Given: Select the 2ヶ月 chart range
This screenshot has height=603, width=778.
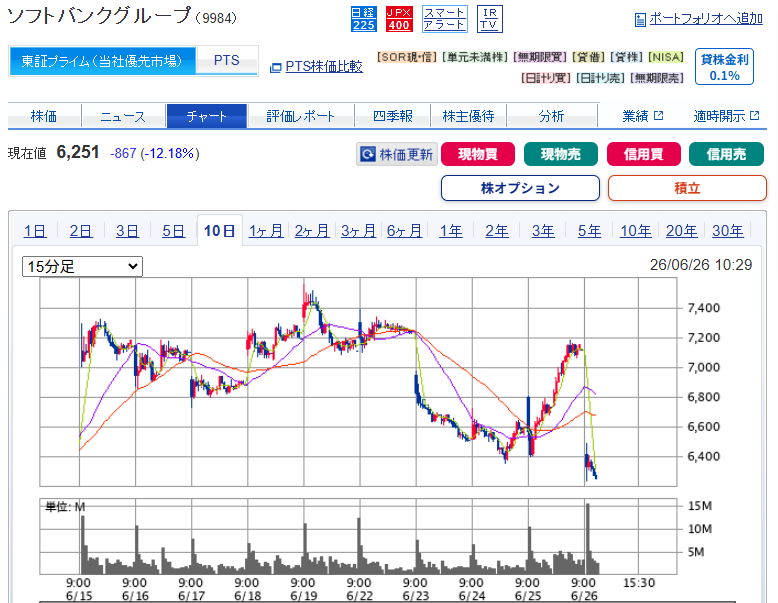Looking at the screenshot, I should click(x=312, y=231).
